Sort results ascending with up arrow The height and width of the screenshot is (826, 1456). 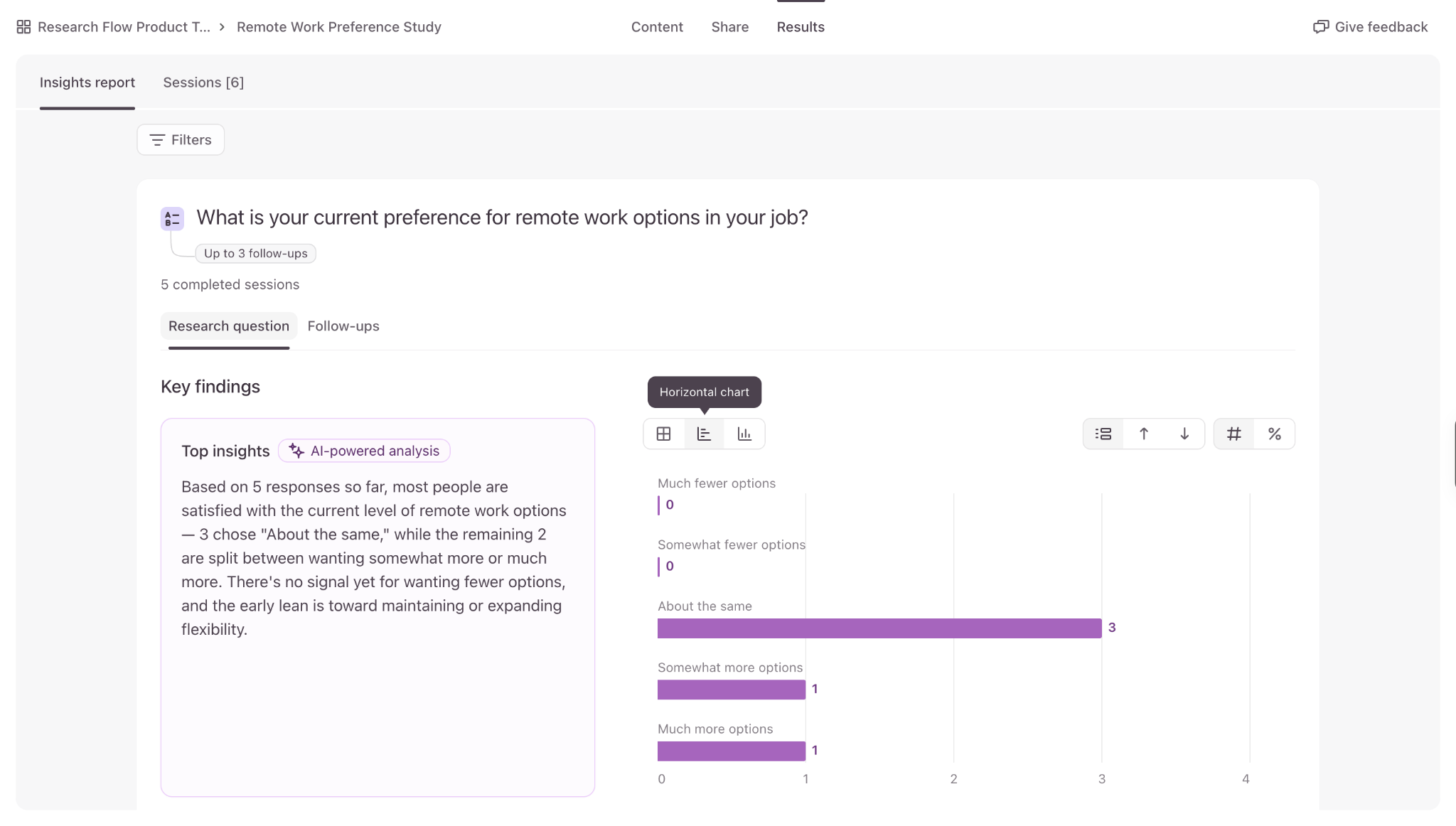click(1144, 434)
